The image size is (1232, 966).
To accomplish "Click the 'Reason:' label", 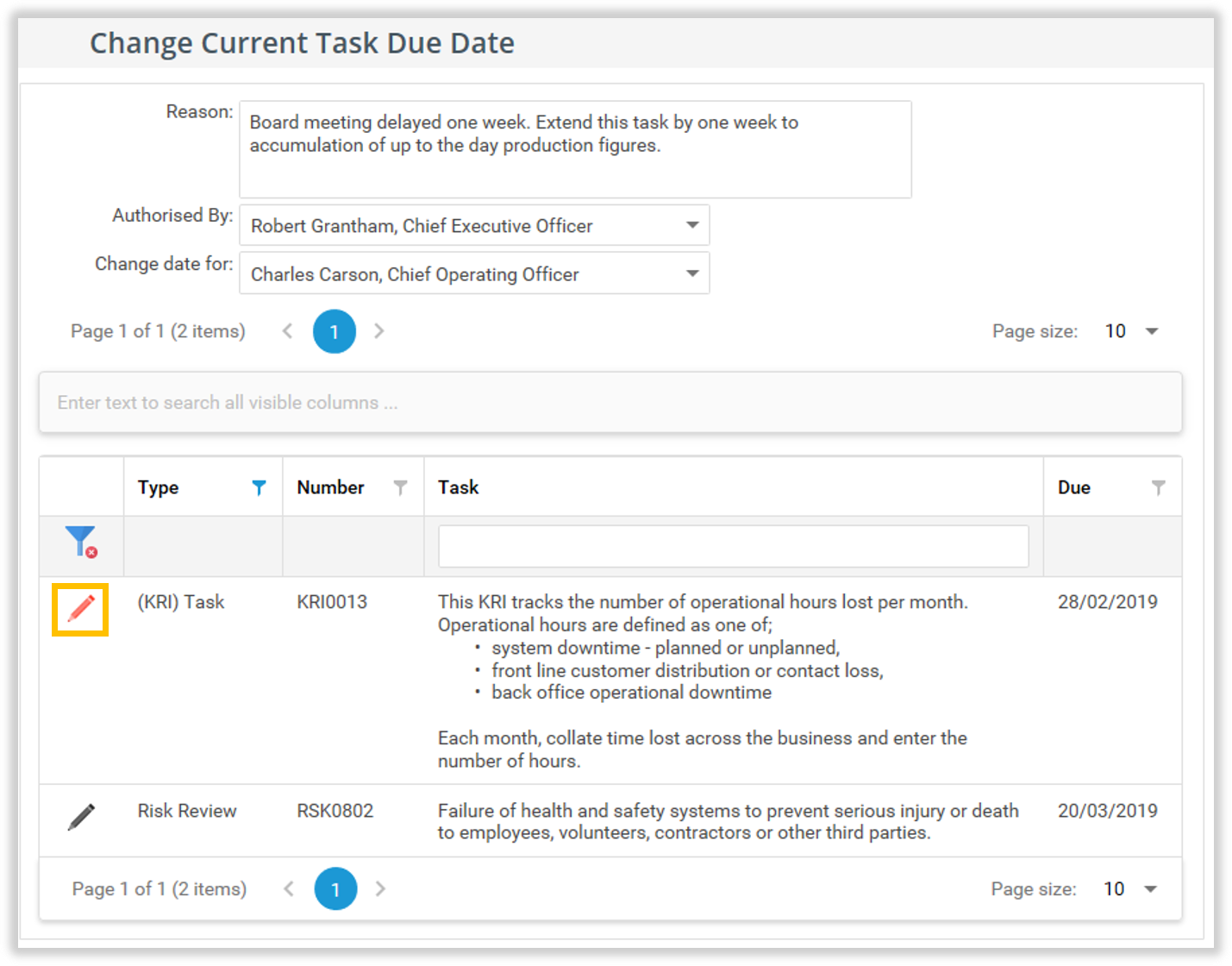I will pos(199,112).
